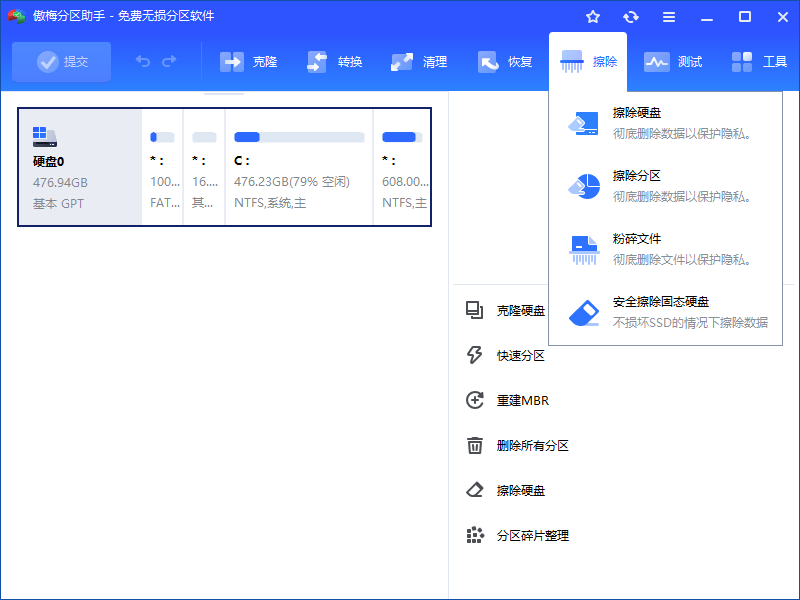Image resolution: width=800 pixels, height=600 pixels.
Task: Switch to the 擦除 ribbon tab
Action: point(586,61)
